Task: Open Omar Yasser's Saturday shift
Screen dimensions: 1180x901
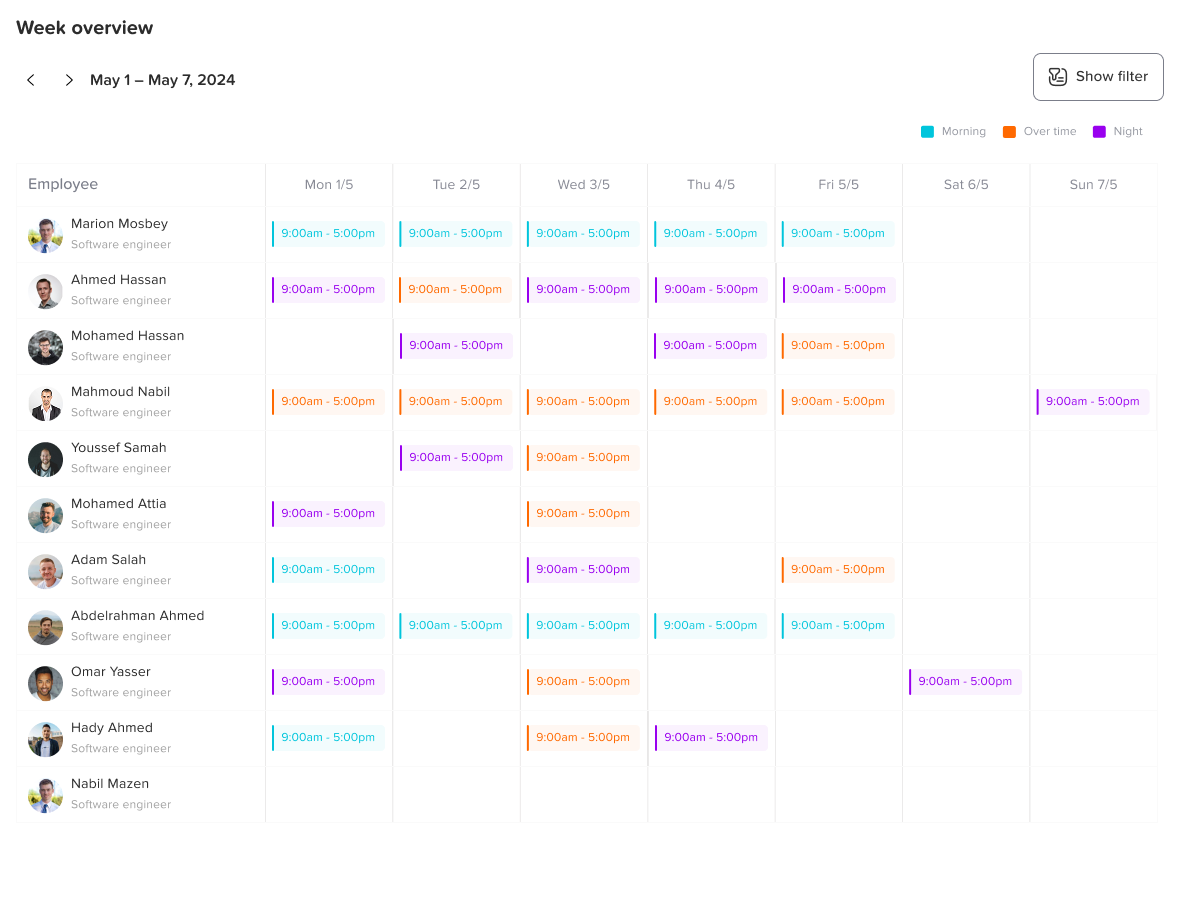Action: 965,682
